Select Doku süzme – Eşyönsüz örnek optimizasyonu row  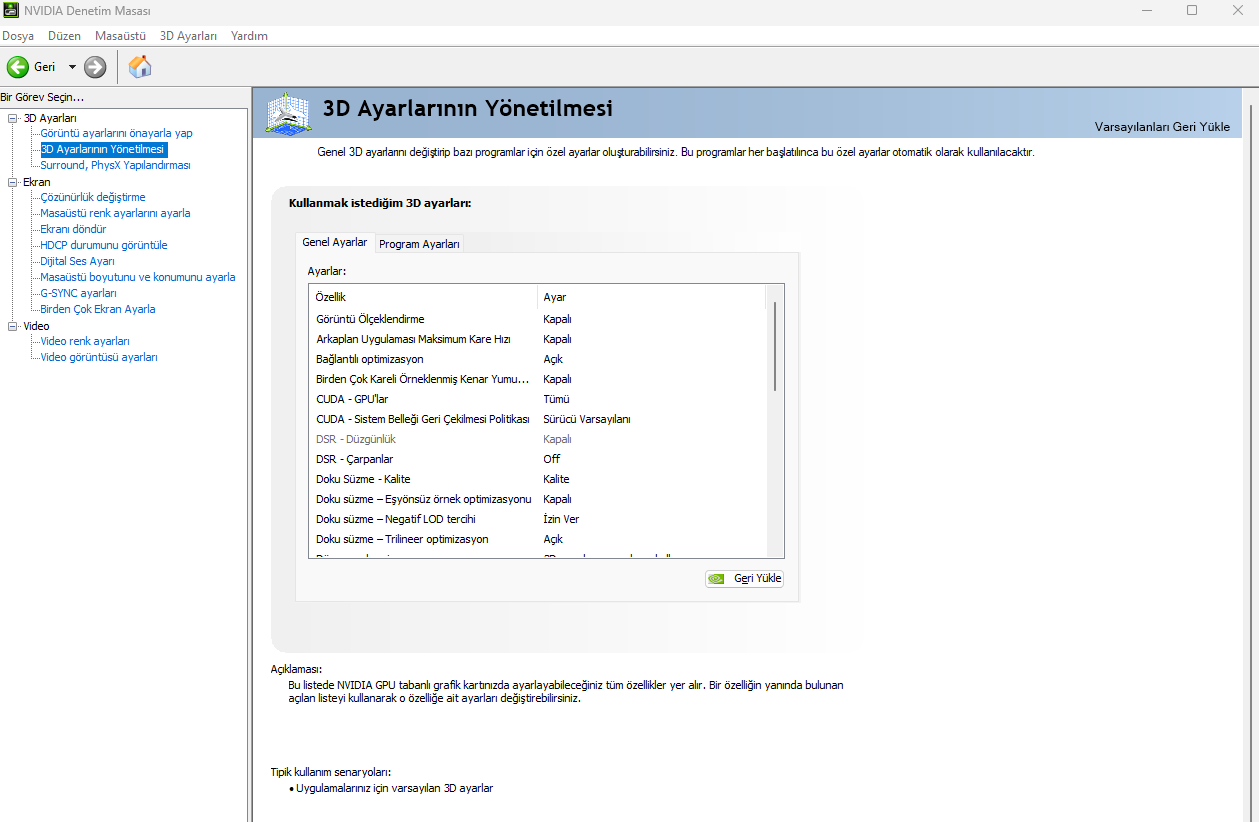538,499
